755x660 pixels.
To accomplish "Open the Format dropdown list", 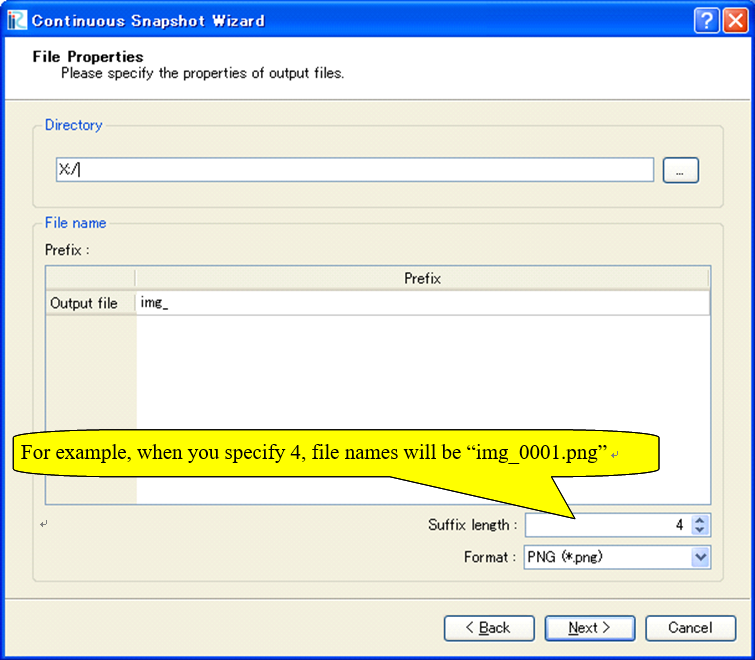I will [x=700, y=557].
